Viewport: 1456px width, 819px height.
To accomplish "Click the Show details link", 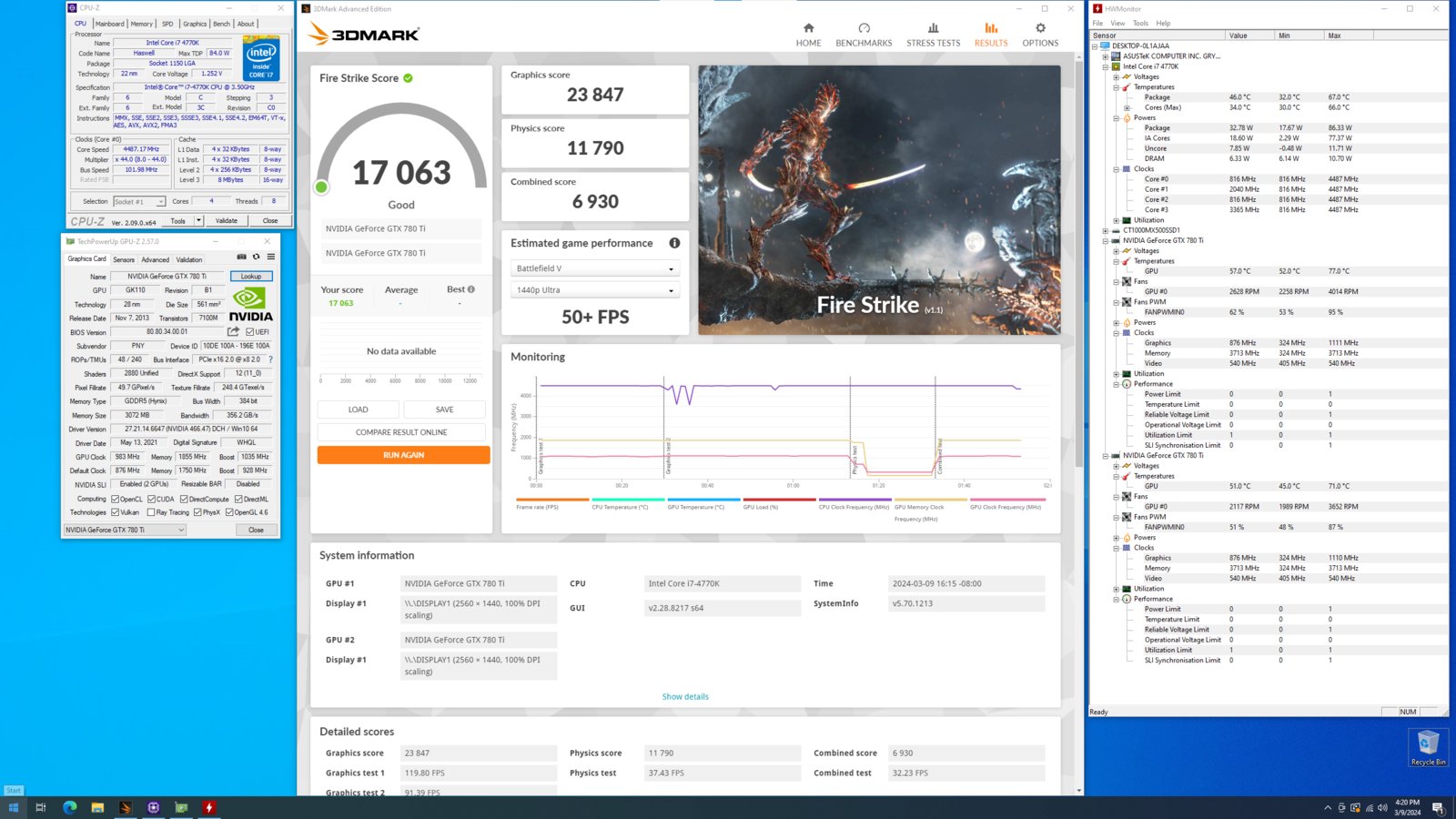I will (685, 696).
